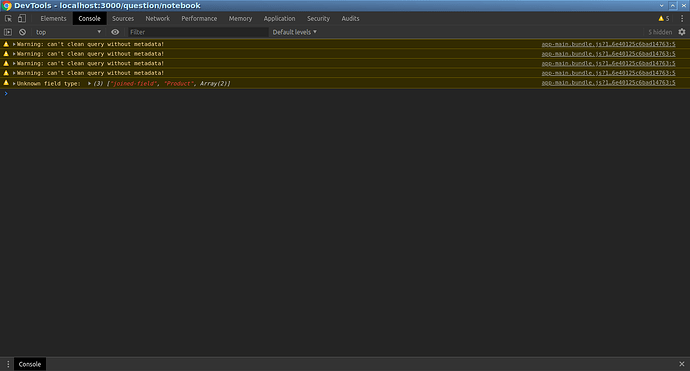Screen dimensions: 690x371
Task: Open source link of Unknown field type row
Action: tap(608, 83)
